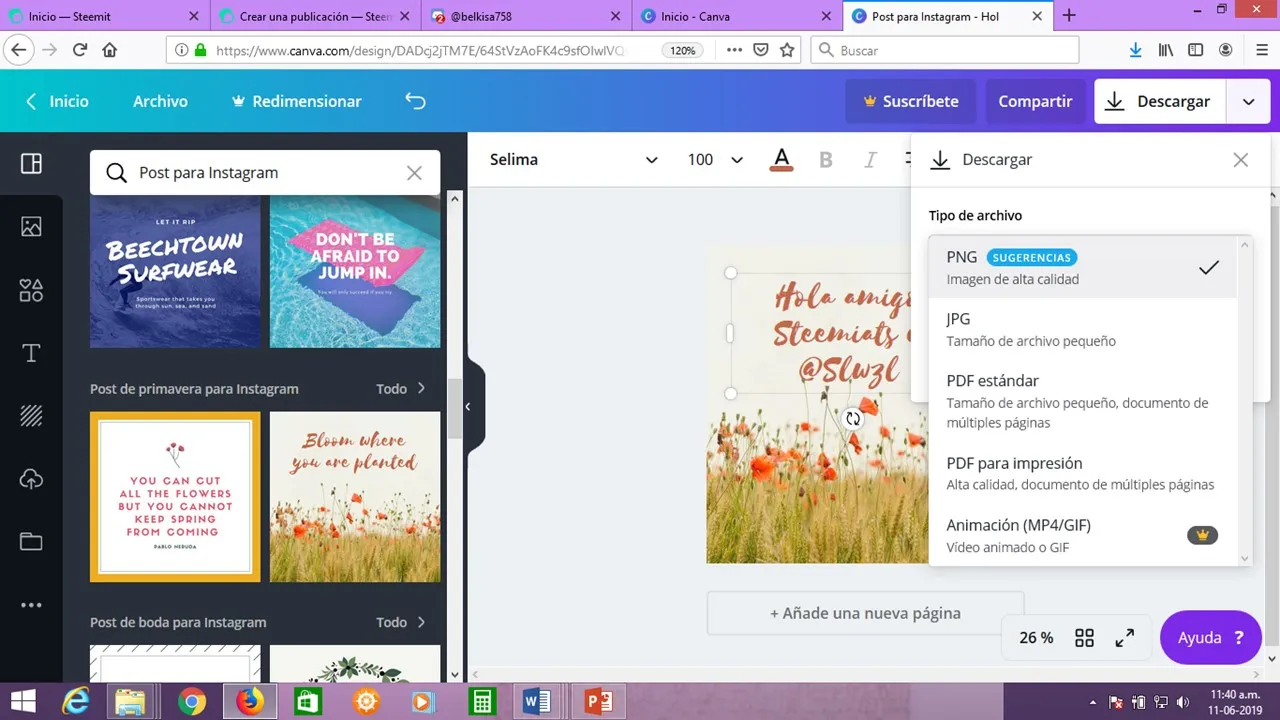Select the Text tool in sidebar

tap(31, 353)
